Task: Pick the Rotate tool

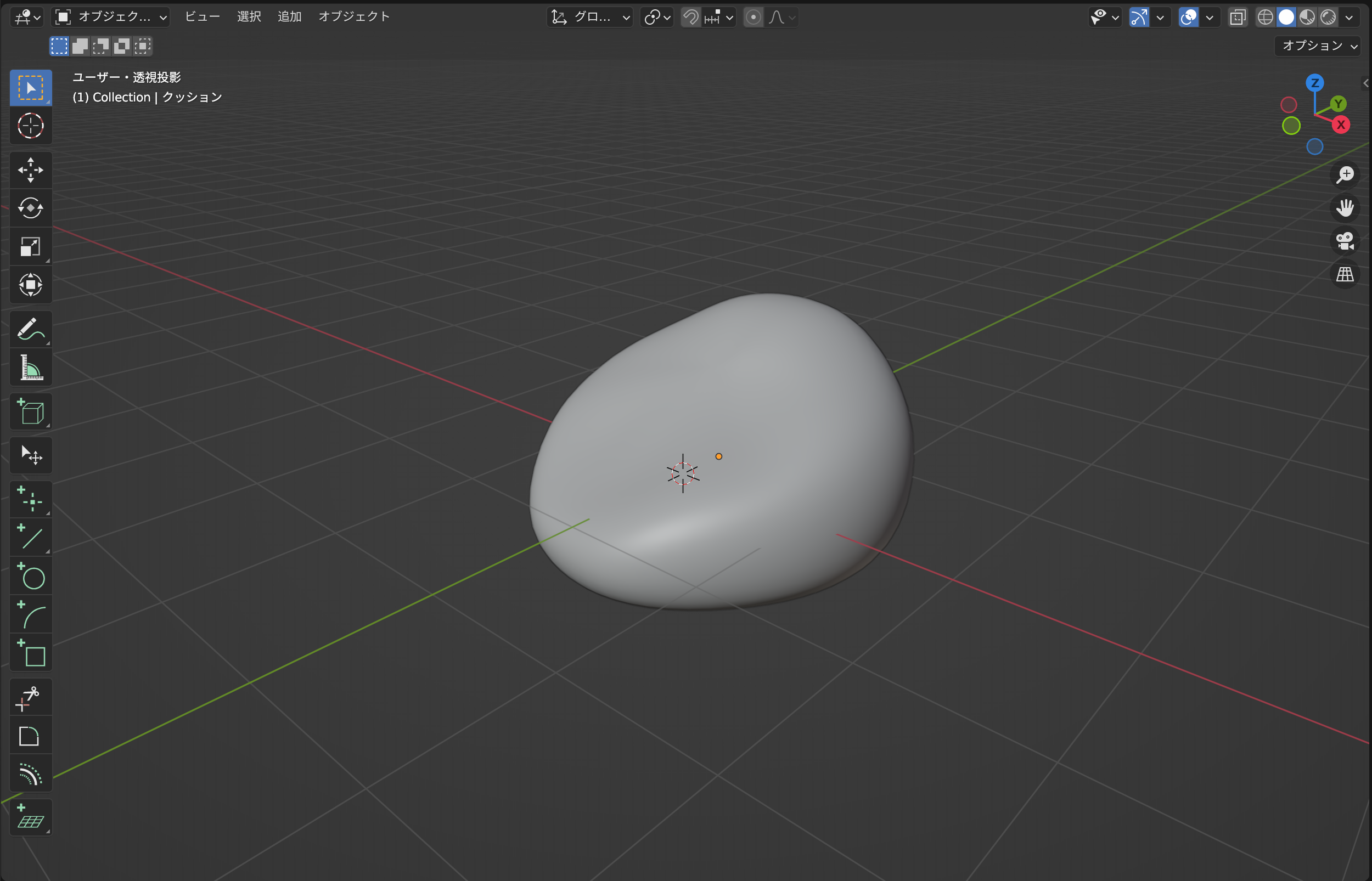Action: coord(30,208)
